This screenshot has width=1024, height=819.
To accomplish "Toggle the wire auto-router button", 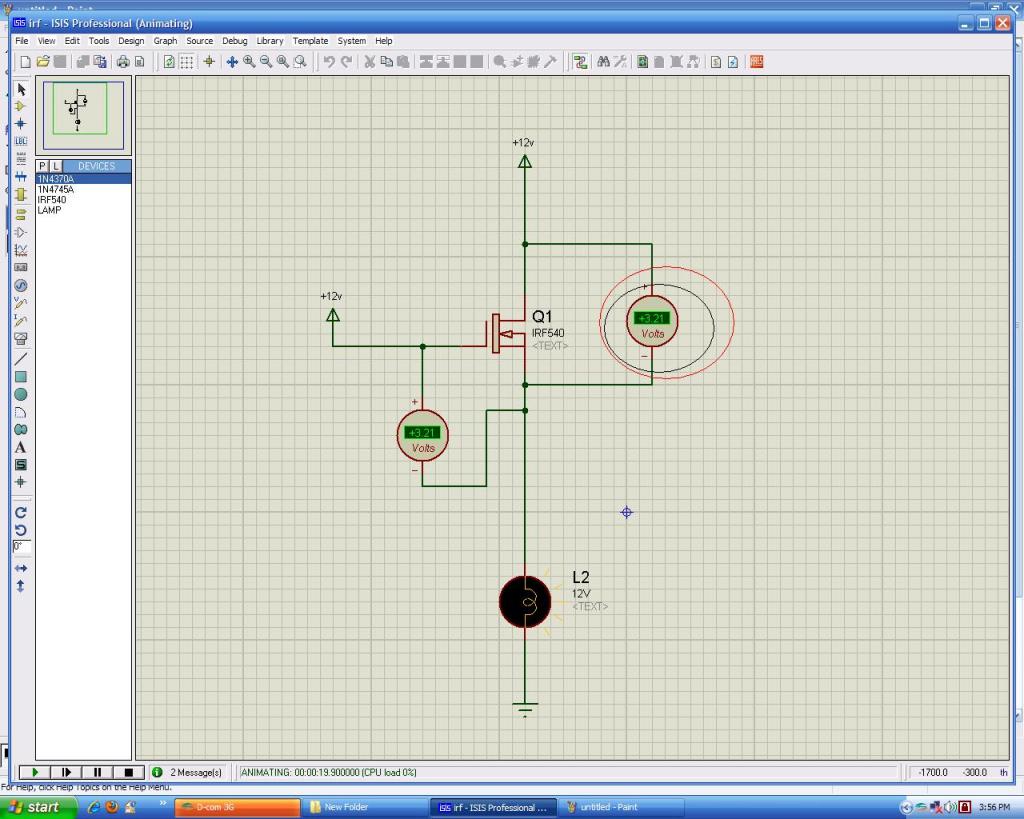I will [x=579, y=62].
